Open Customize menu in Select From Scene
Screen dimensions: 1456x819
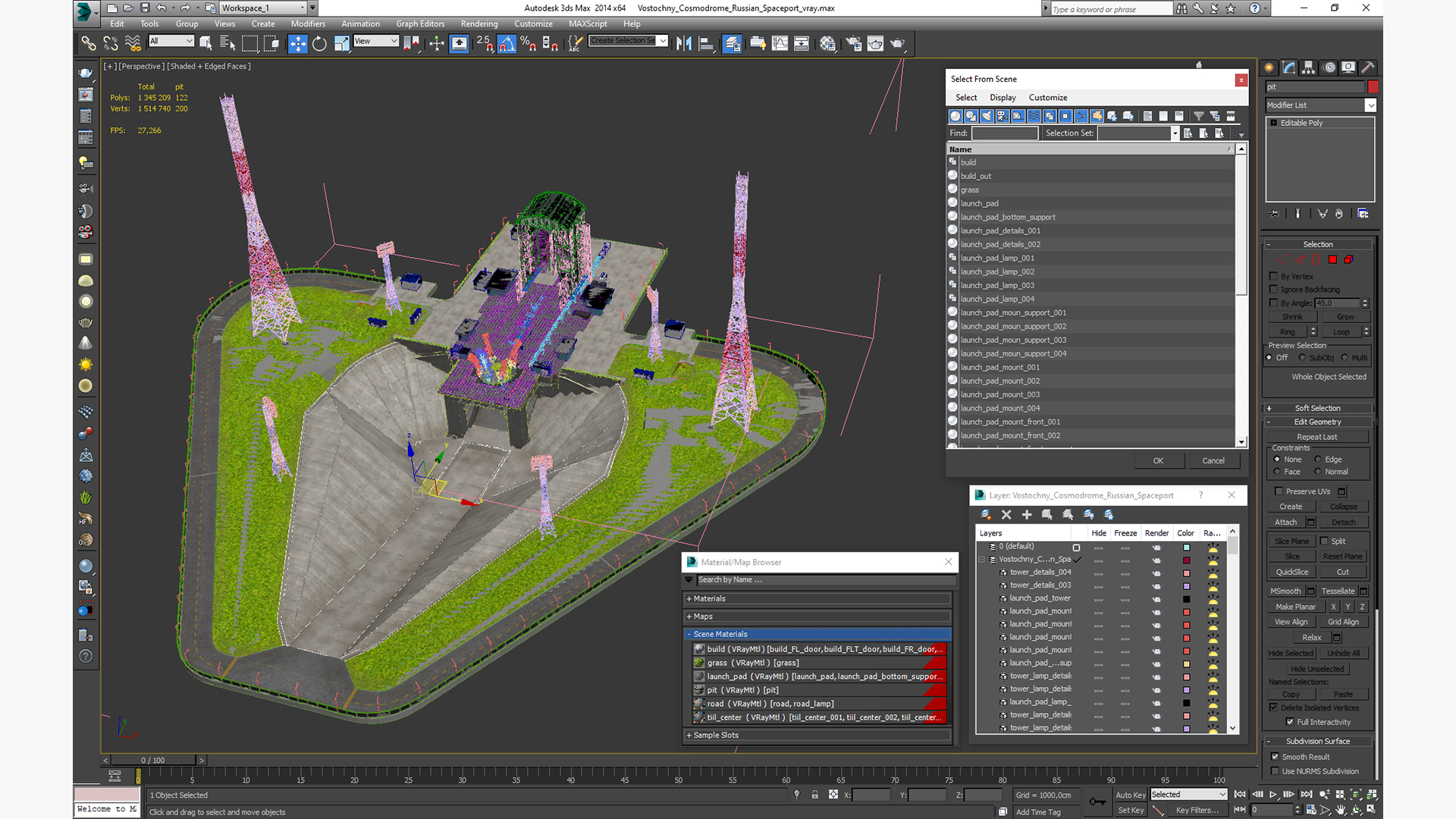point(1048,97)
